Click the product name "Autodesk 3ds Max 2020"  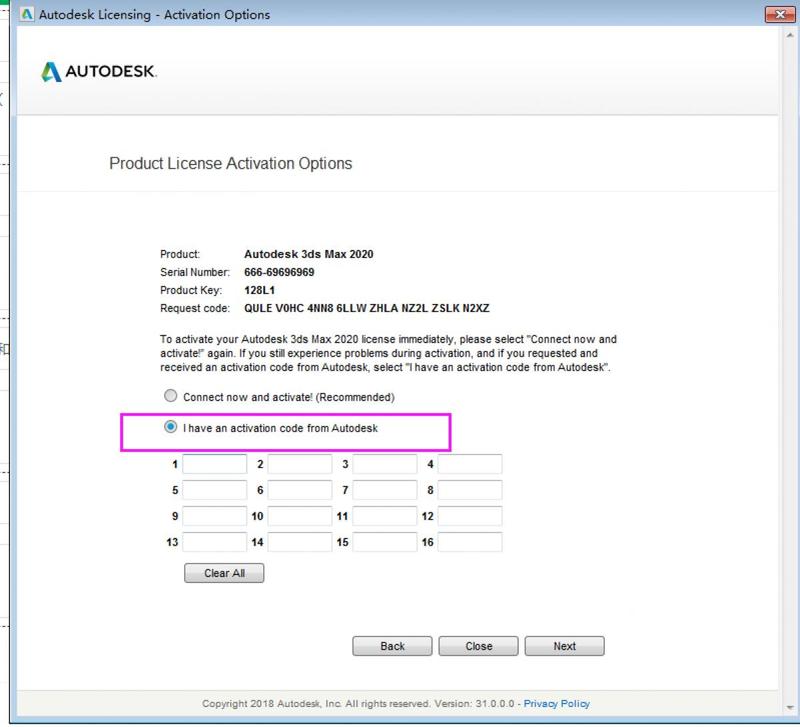tap(309, 254)
